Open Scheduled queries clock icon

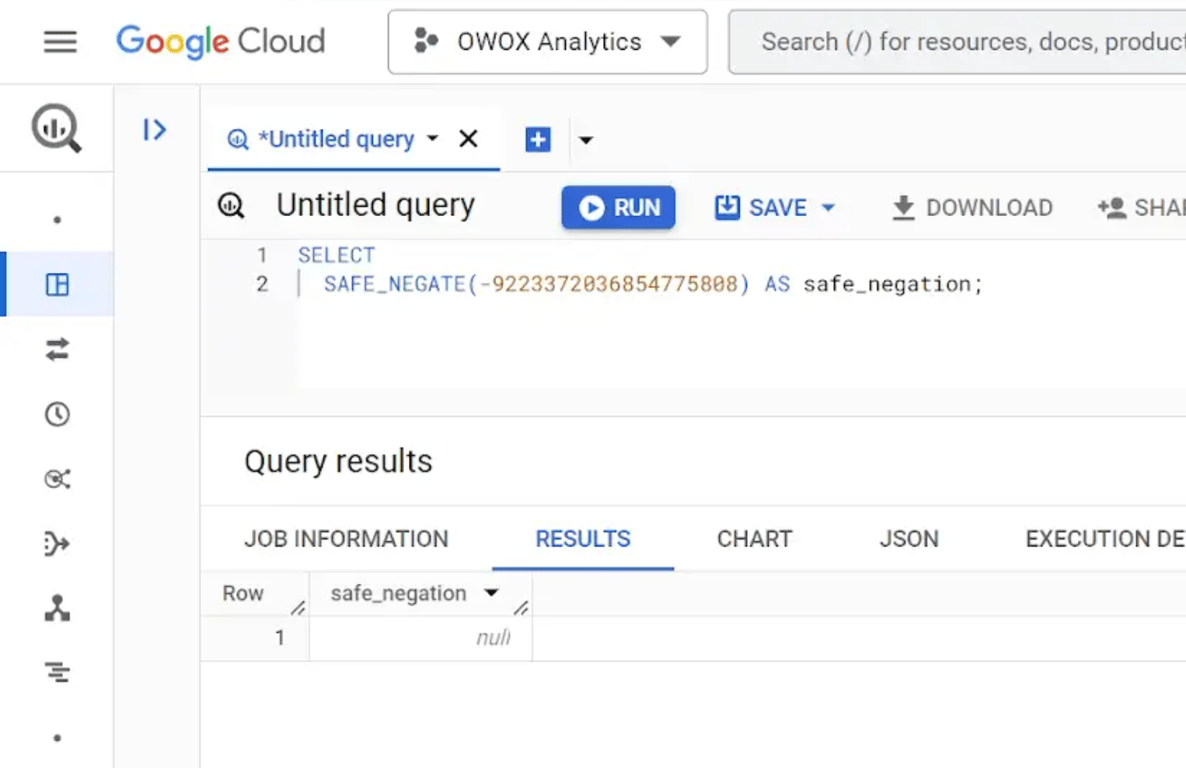pyautogui.click(x=57, y=414)
